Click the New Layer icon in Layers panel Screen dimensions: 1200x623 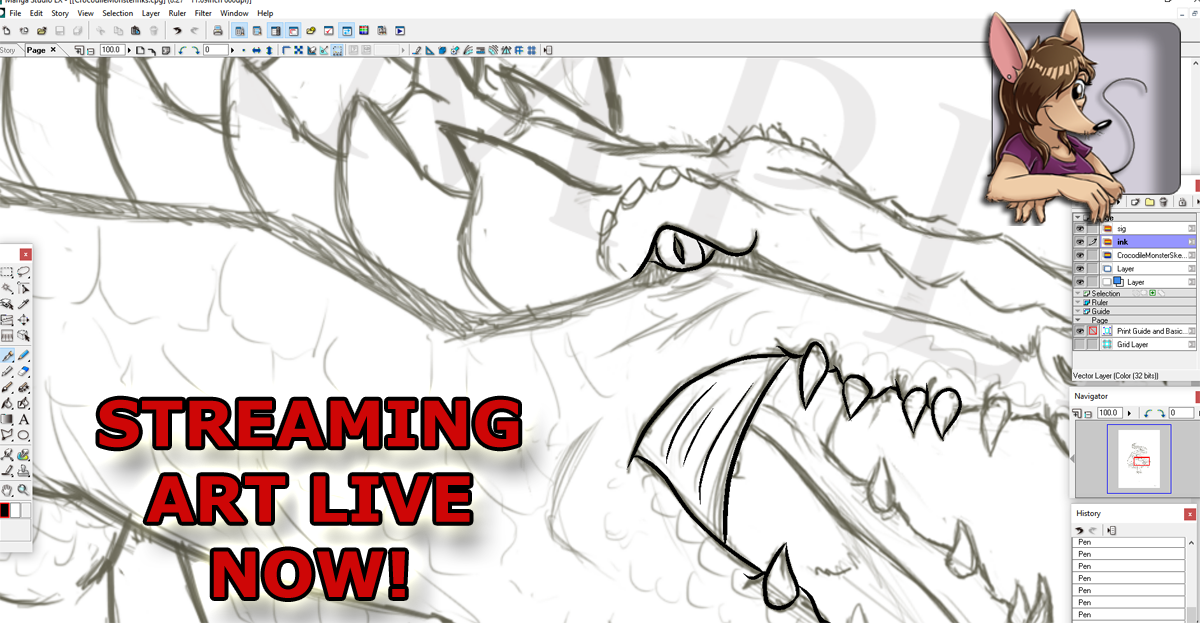1136,202
